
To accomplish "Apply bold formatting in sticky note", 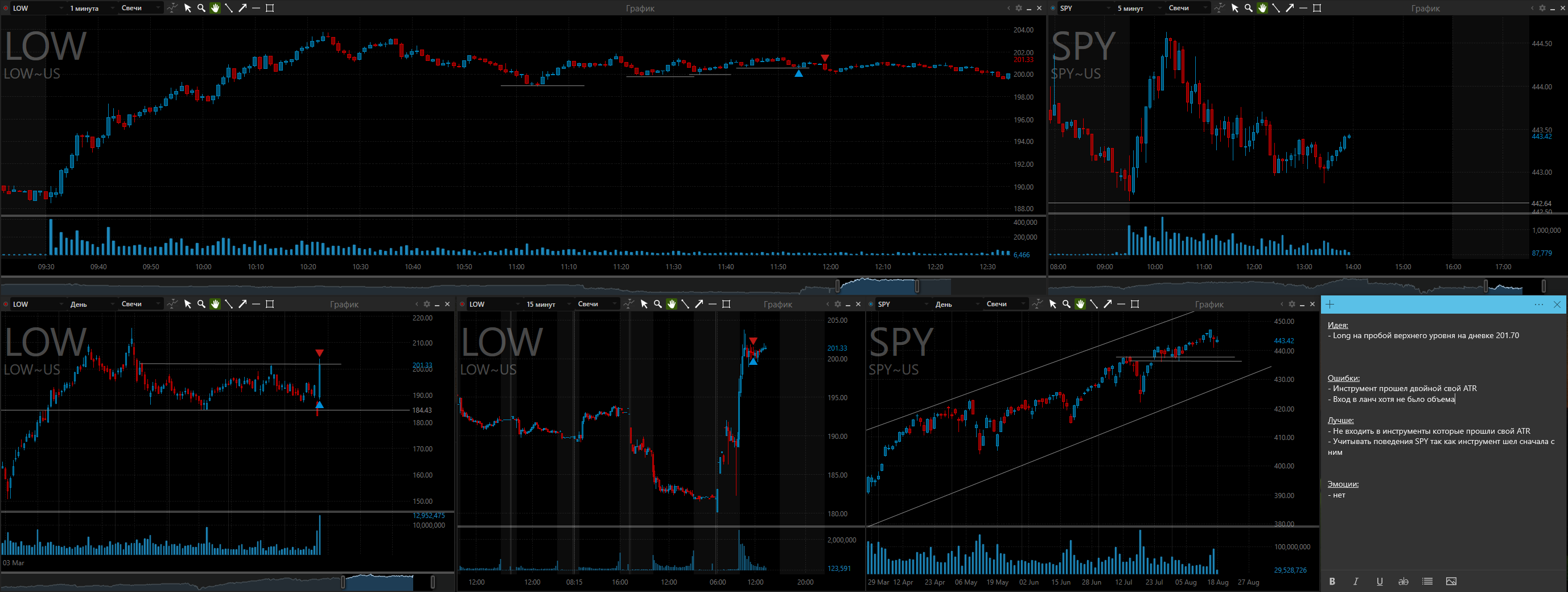I will click(x=1332, y=581).
